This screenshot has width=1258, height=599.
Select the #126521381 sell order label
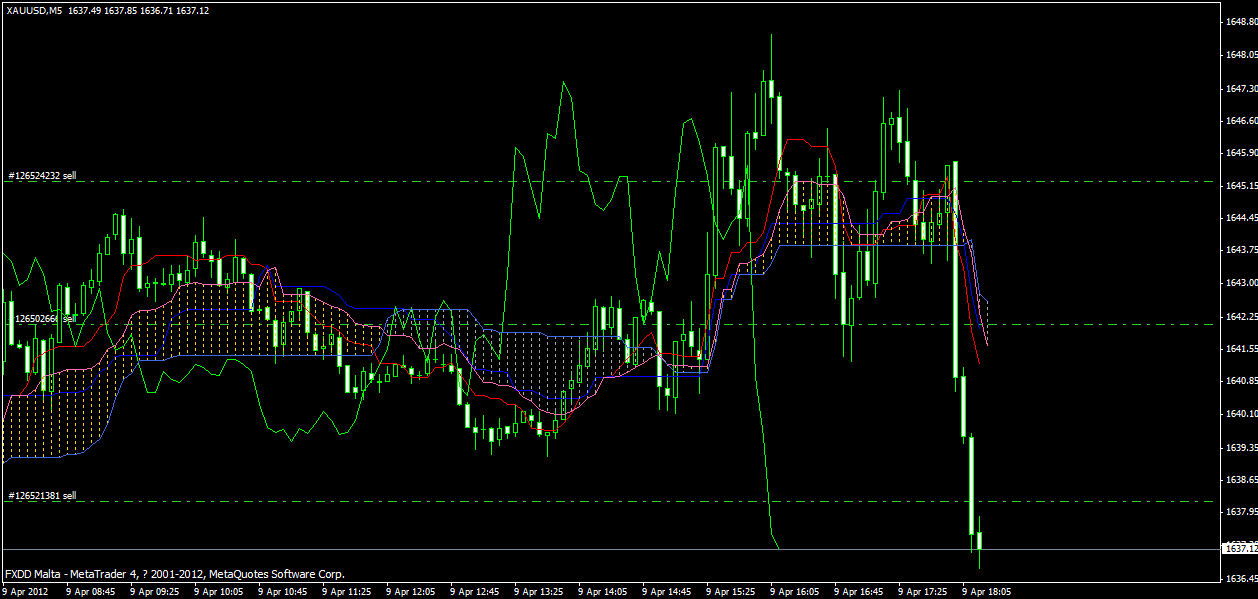42,496
